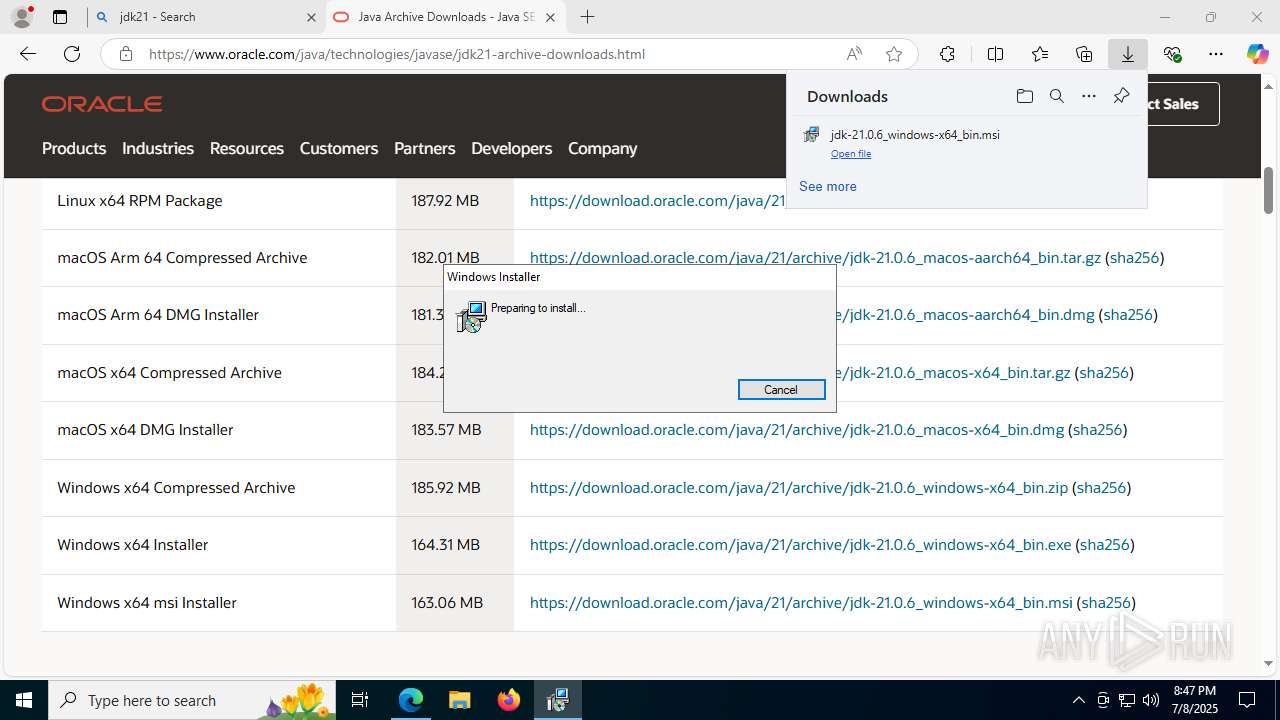
Task: Toggle the Downloads toolbar button
Action: click(x=1128, y=54)
